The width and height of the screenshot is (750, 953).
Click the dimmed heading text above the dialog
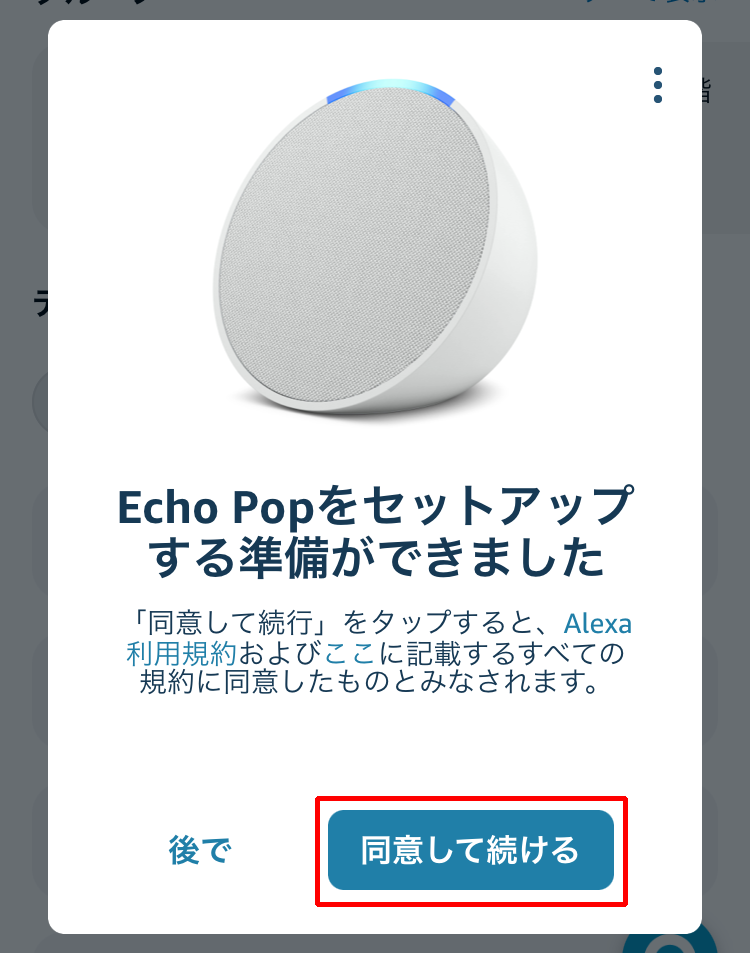click(x=91, y=3)
